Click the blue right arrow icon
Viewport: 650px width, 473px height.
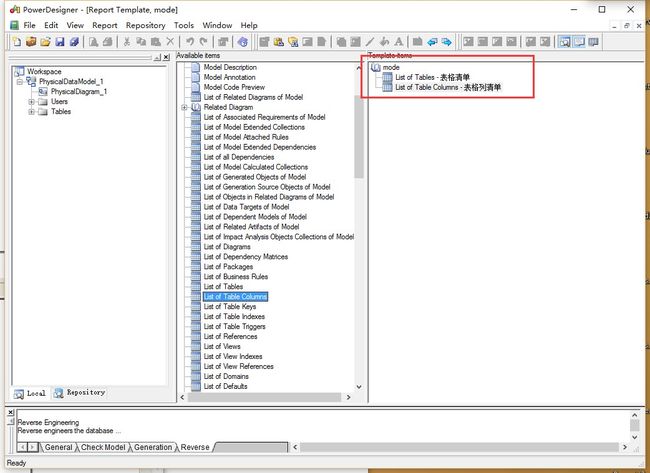(446, 42)
